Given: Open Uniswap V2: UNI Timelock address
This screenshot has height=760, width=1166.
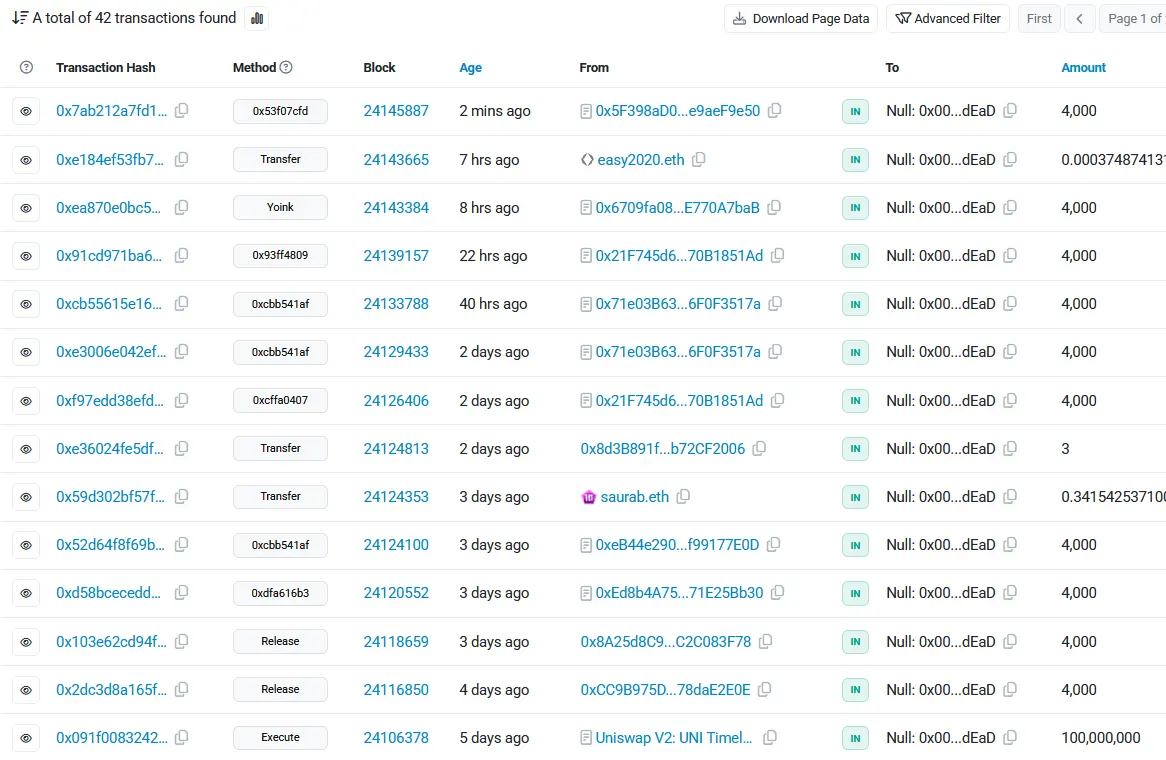Looking at the screenshot, I should [674, 738].
